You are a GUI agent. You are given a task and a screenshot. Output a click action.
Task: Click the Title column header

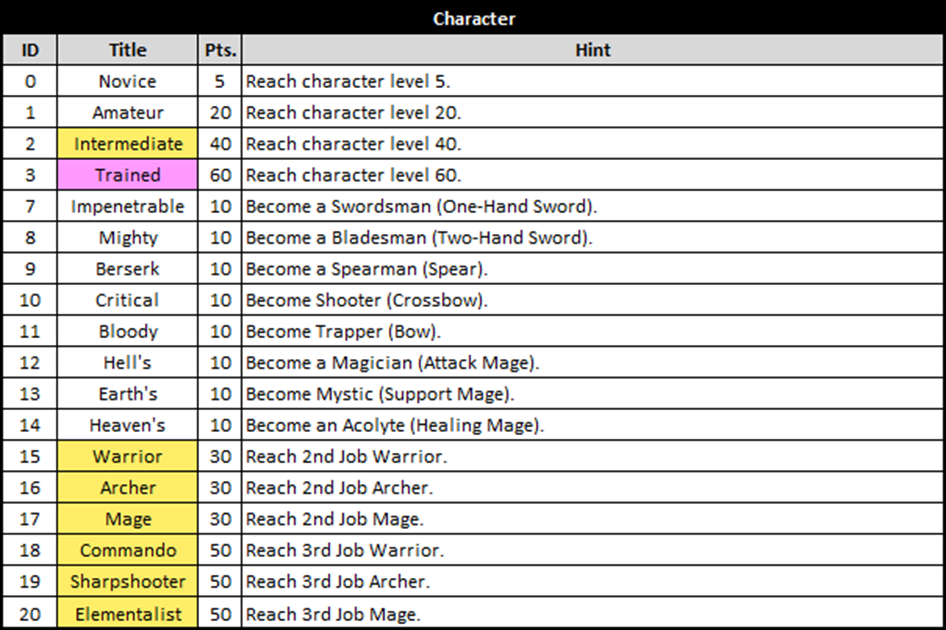point(127,50)
